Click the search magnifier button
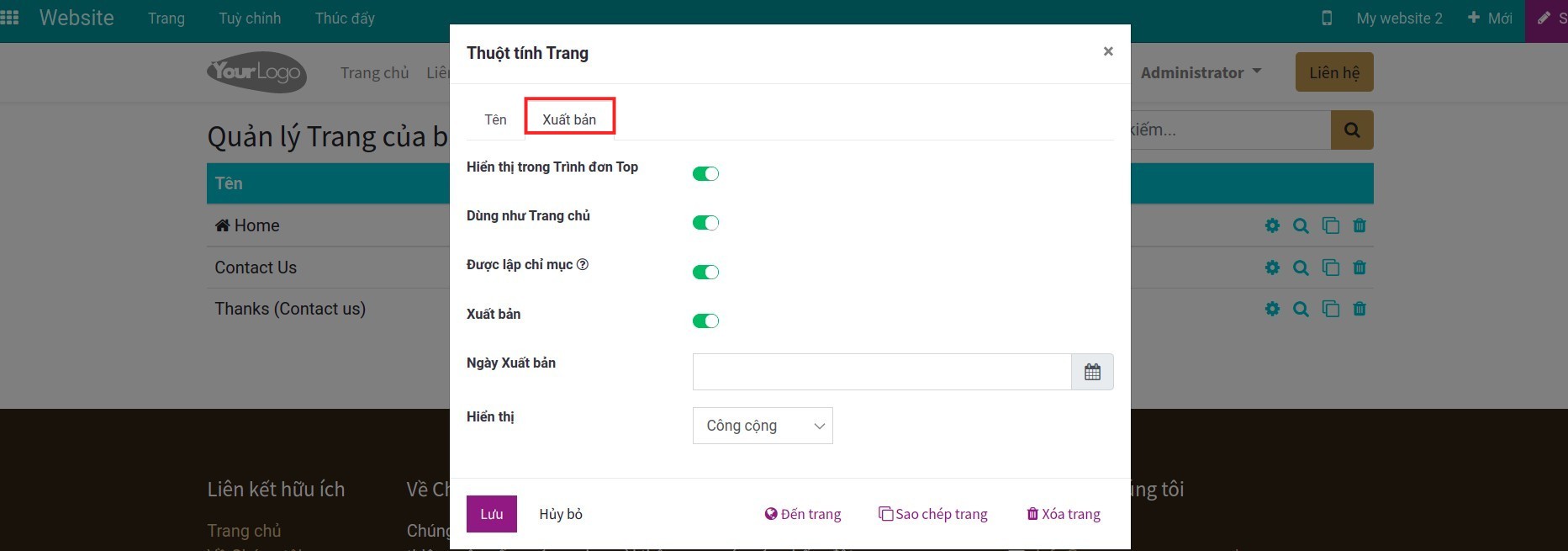Viewport: 1568px width, 551px height. pos(1352,130)
